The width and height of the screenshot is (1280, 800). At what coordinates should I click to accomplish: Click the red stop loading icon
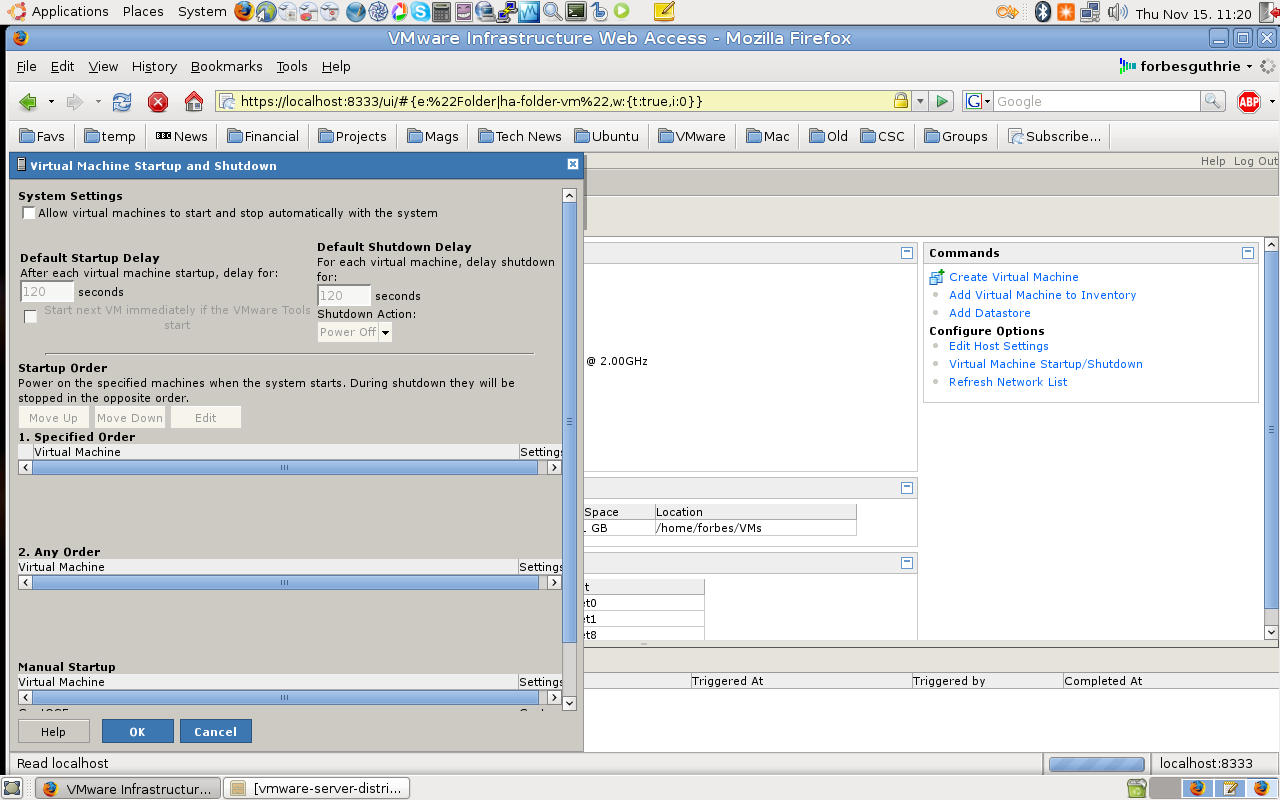(x=158, y=101)
